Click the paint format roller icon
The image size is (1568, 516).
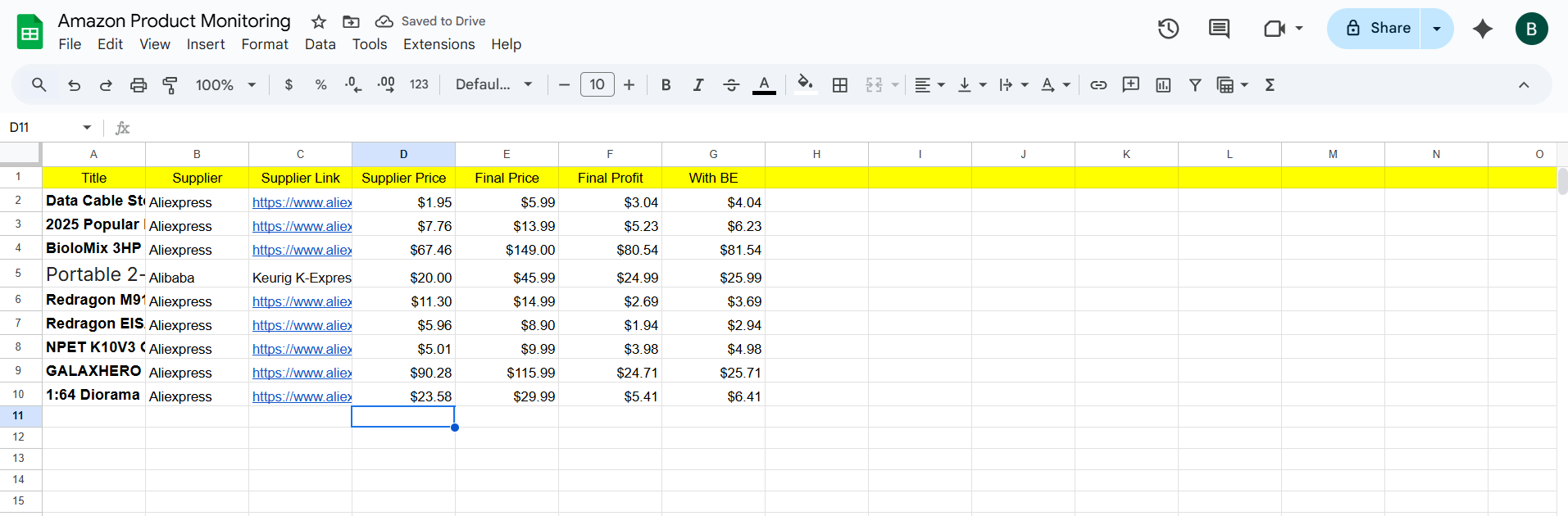[170, 85]
